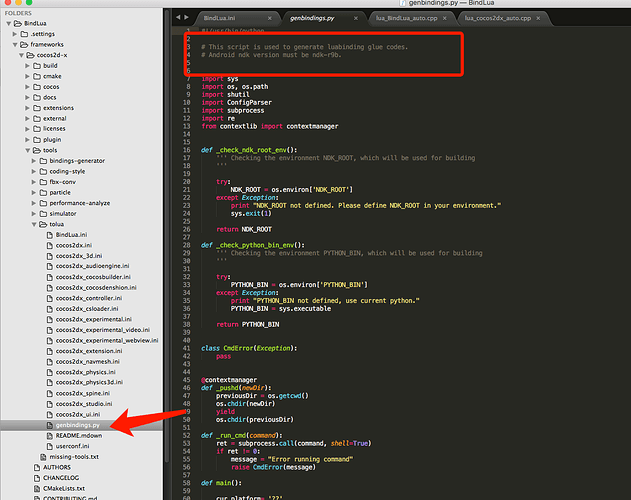Viewport: 631px width, 500px height.
Task: Collapse the tolua folder
Action: pyautogui.click(x=34, y=224)
